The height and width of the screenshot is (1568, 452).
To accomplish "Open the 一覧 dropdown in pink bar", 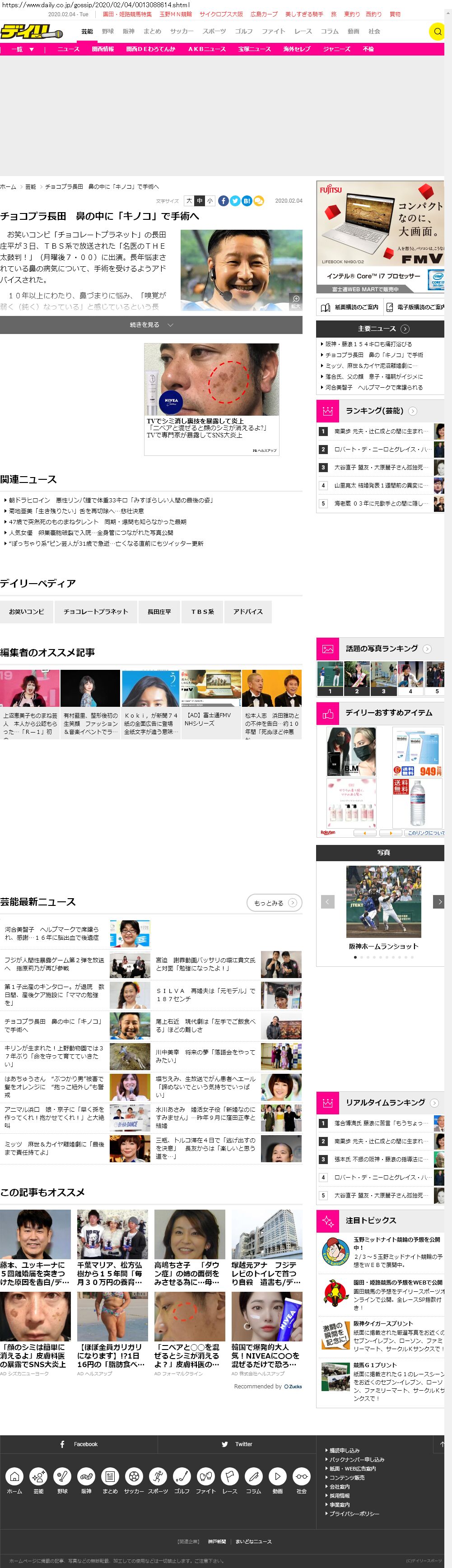I will point(23,49).
